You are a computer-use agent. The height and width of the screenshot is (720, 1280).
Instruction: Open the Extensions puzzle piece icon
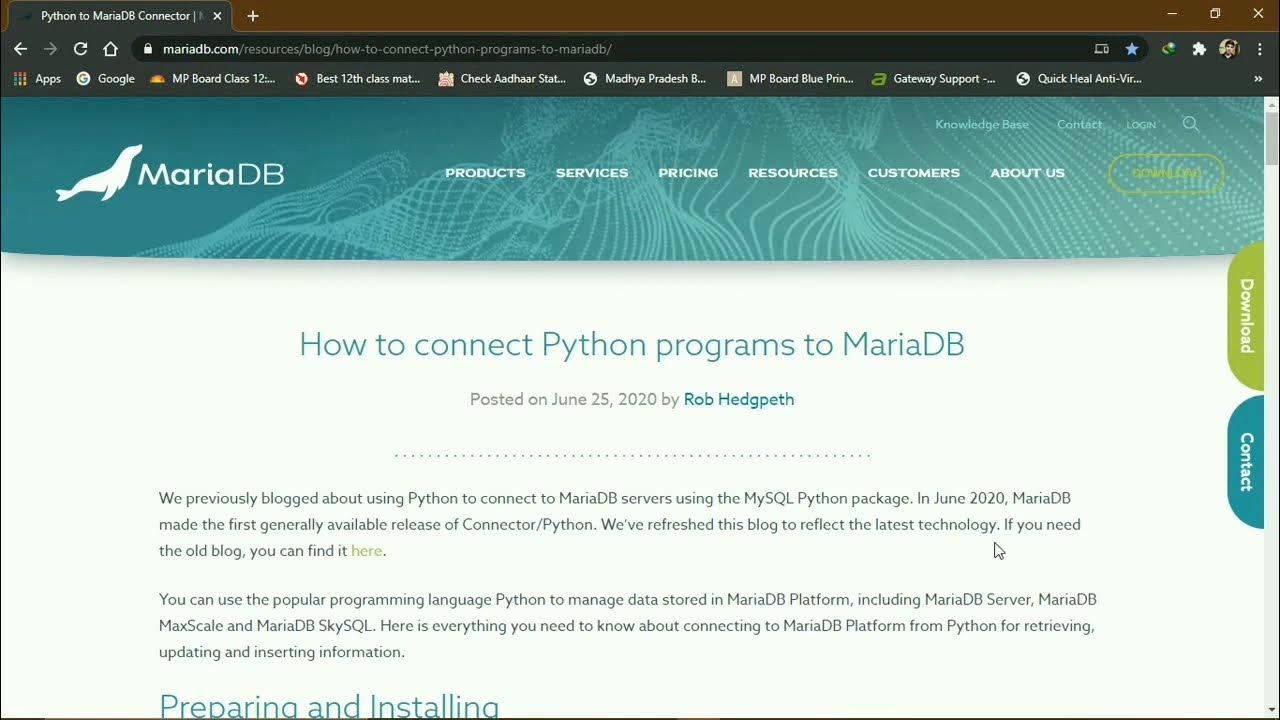[x=1199, y=49]
